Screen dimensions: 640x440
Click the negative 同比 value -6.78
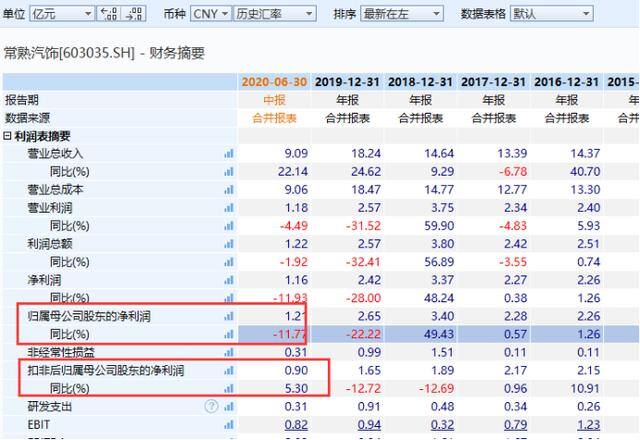[513, 171]
